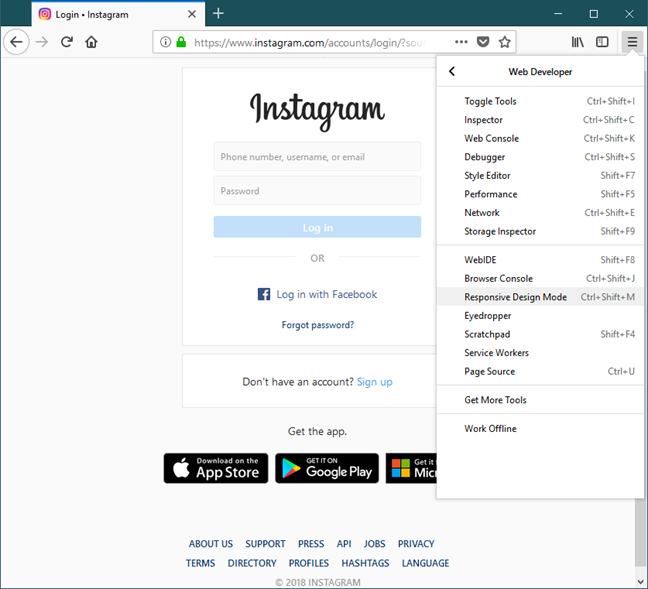Open Forgot password? link
Viewport: 648px width, 589px height.
317,325
